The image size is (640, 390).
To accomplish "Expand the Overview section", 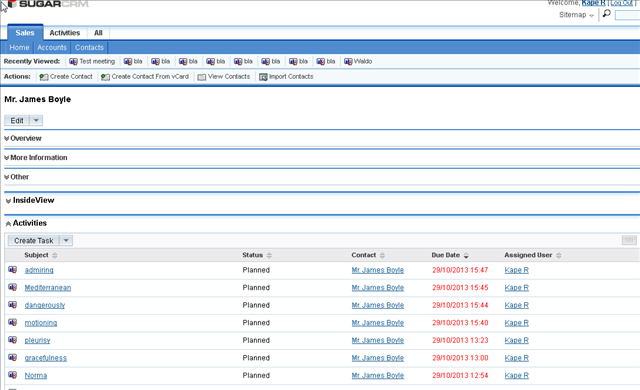I will coord(23,138).
